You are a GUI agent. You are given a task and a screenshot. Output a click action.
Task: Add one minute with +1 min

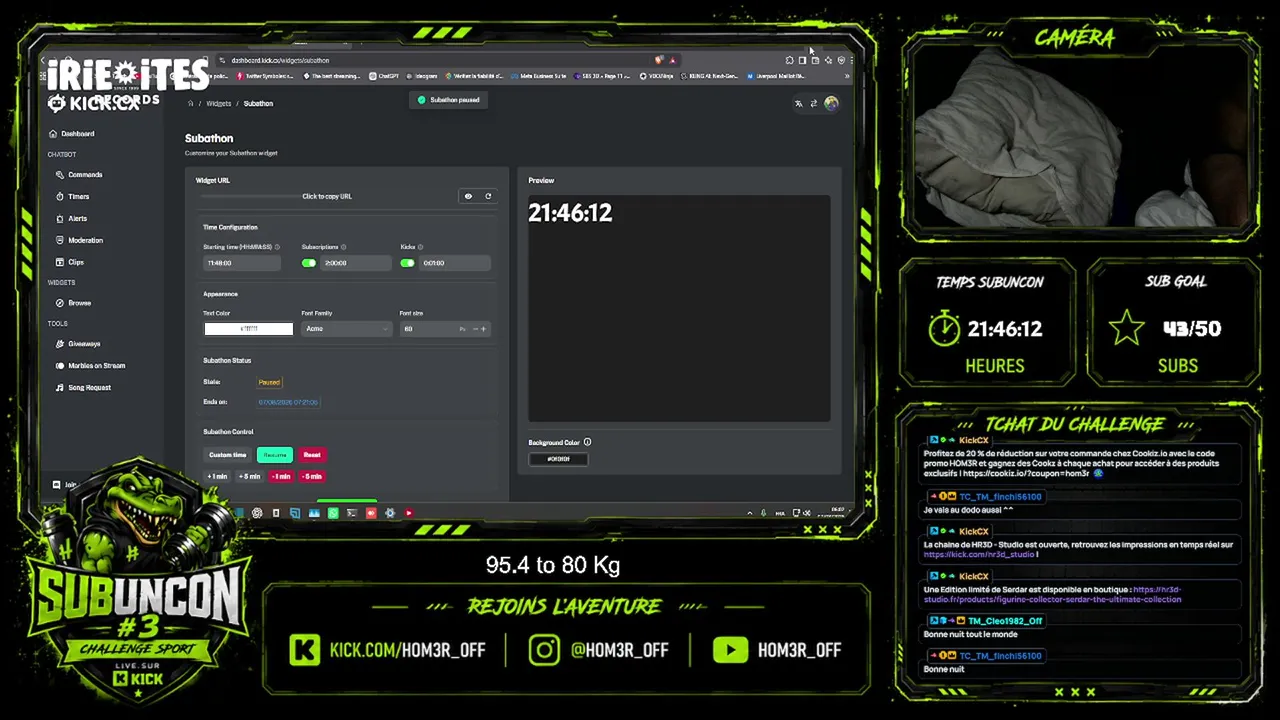click(218, 476)
